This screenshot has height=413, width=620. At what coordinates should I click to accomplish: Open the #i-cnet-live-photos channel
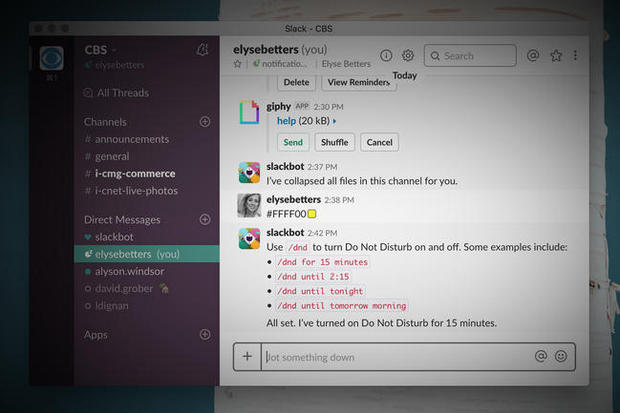131,191
